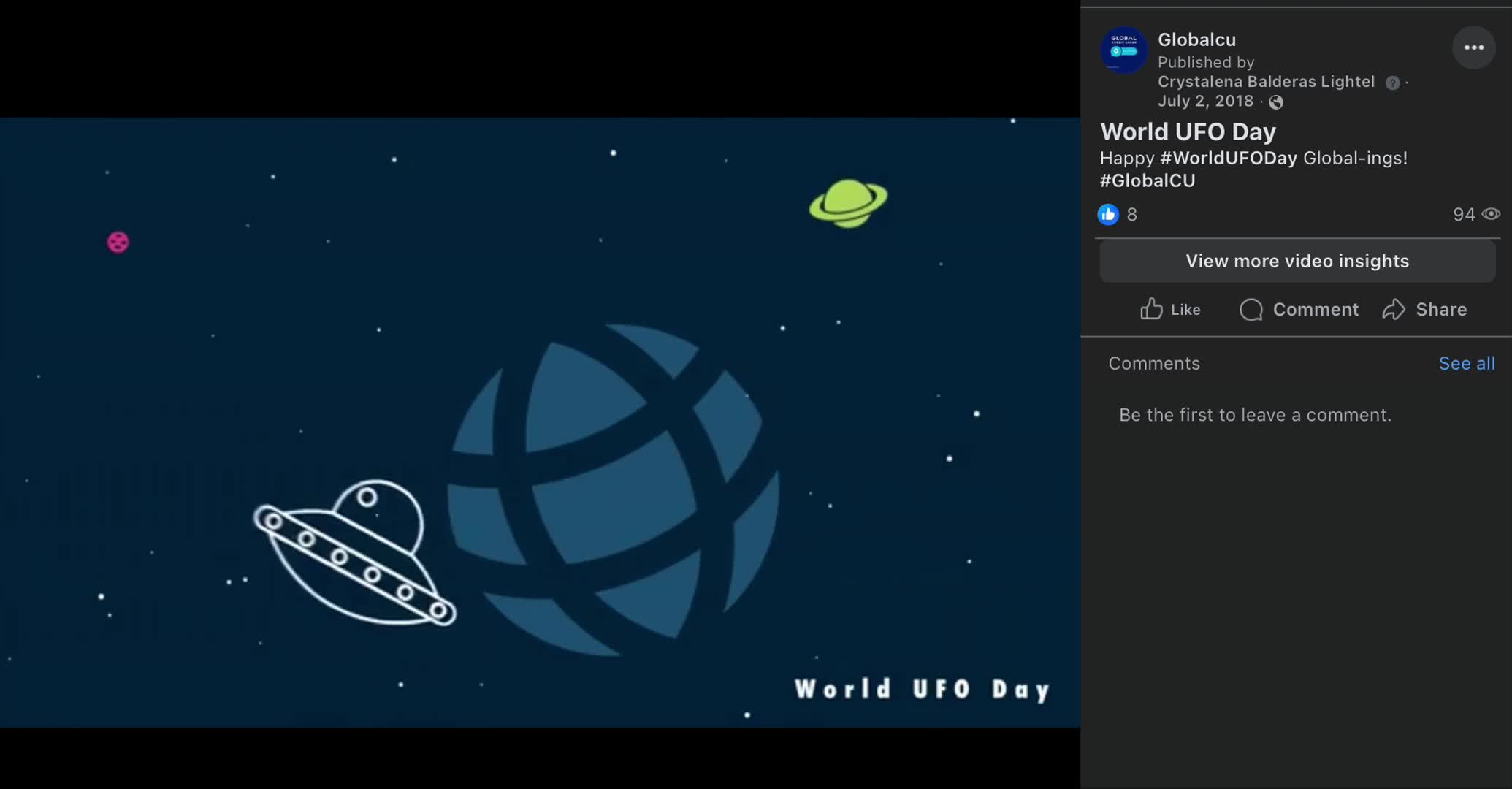Open the #WorldUFODay hashtag
Image resolution: width=1512 pixels, height=789 pixels.
(1228, 158)
